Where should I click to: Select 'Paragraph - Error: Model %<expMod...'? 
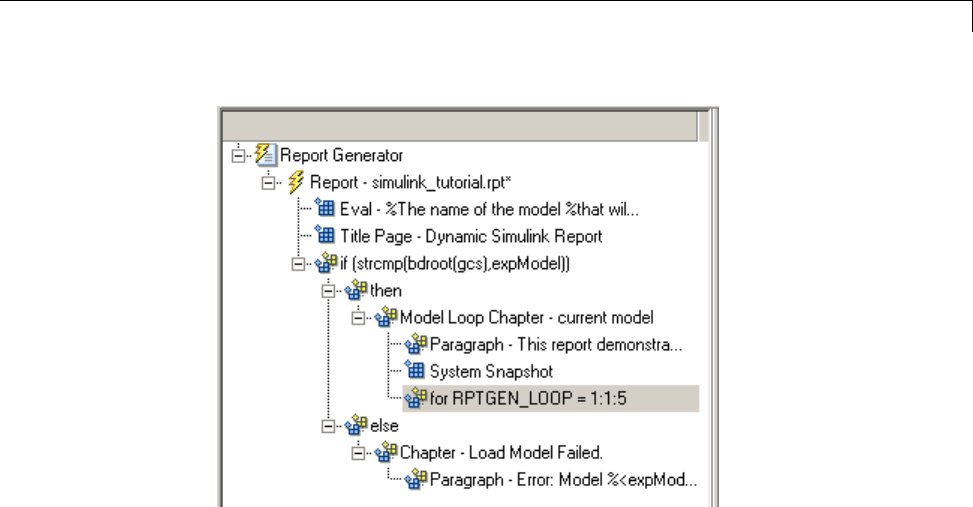(x=563, y=480)
